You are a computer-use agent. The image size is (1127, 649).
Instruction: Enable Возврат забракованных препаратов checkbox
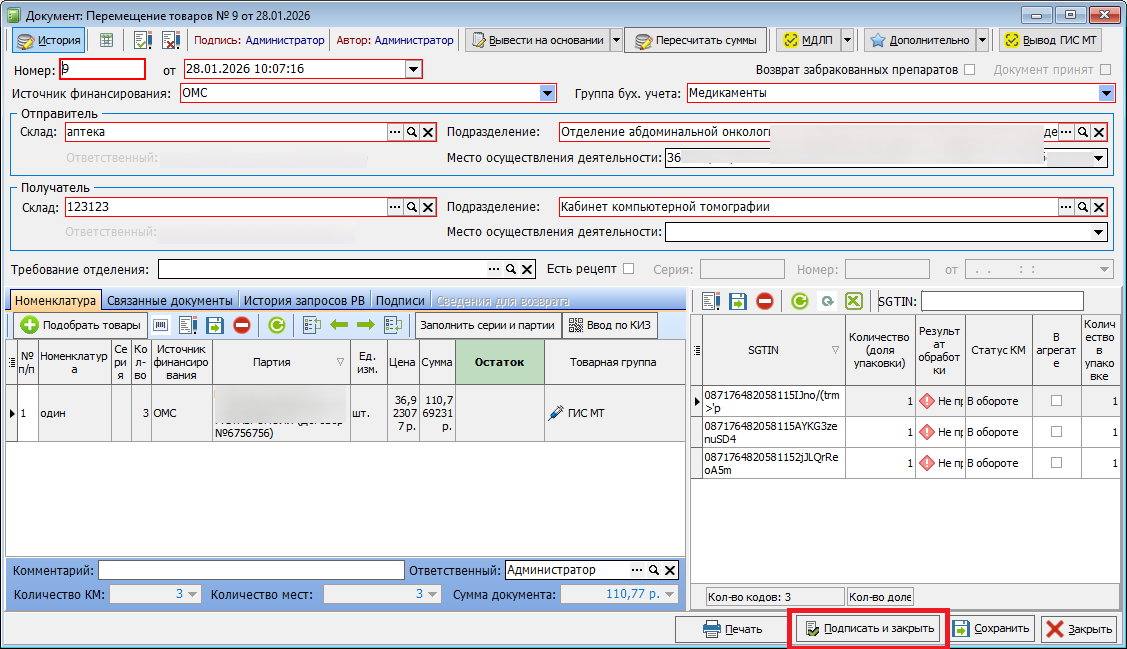point(969,70)
